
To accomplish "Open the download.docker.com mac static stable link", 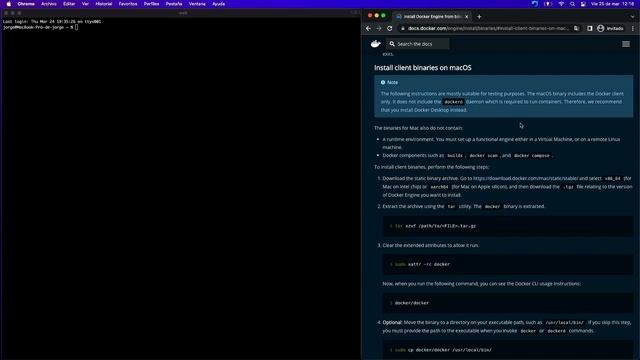I will (525, 178).
